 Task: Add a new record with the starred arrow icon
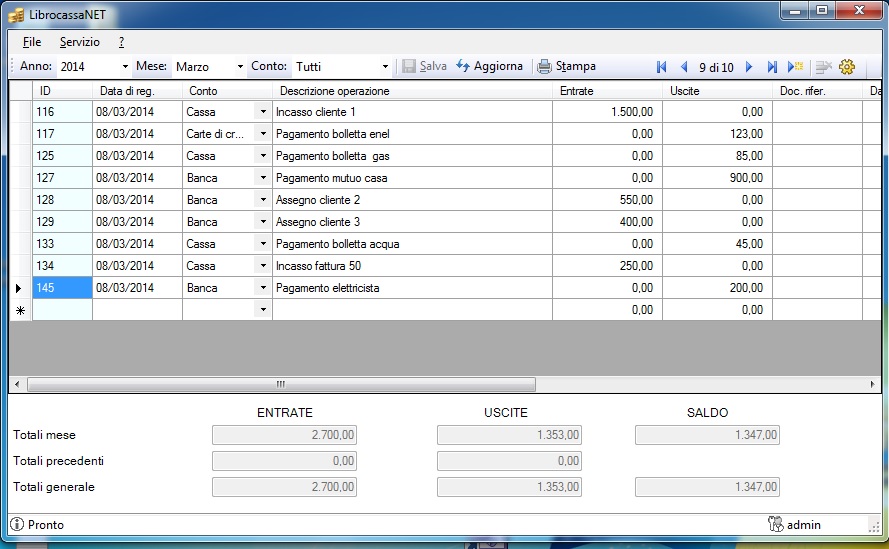click(x=795, y=67)
